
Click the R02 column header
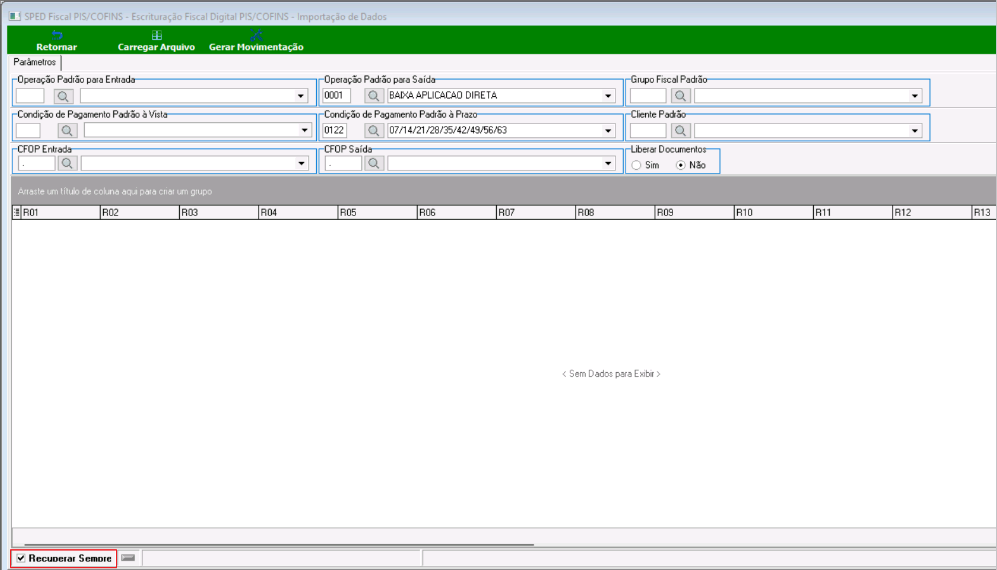[x=139, y=213]
